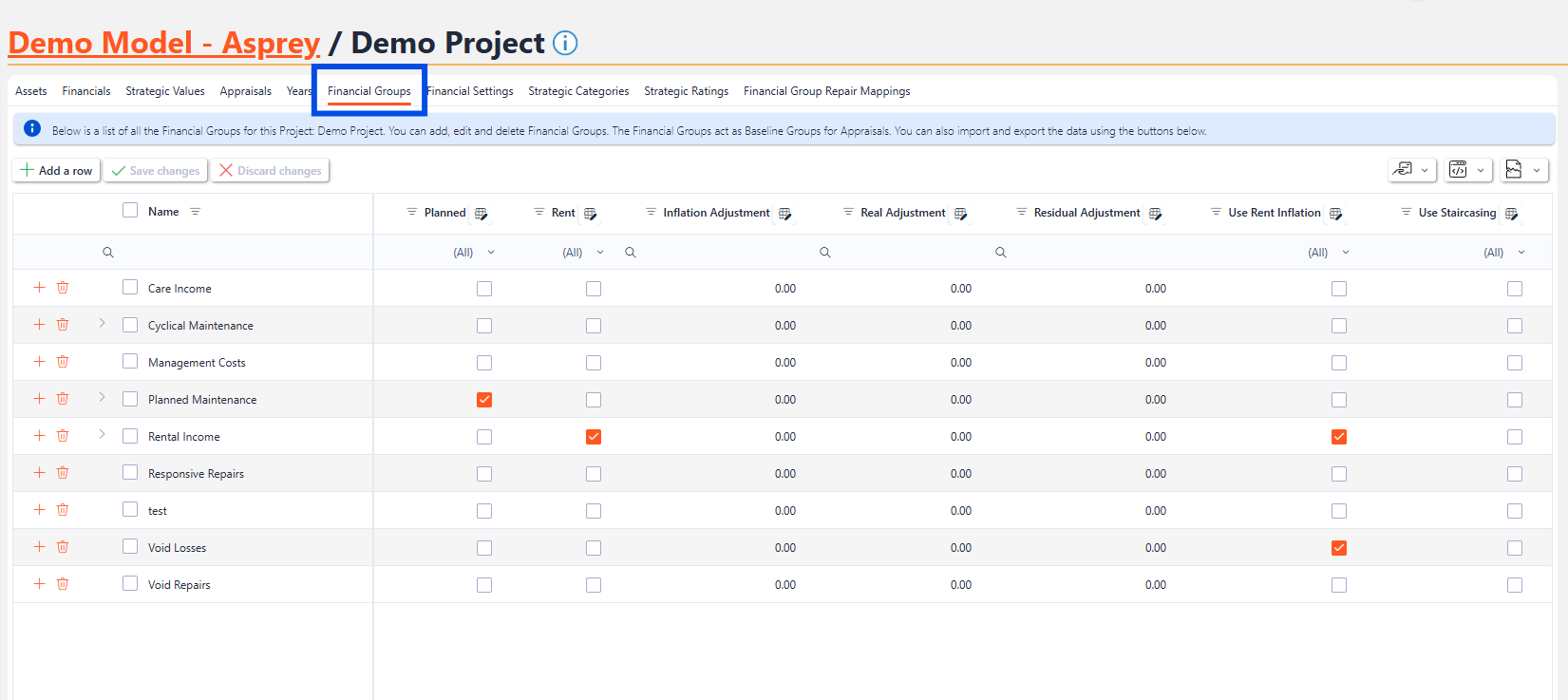Viewport: 1568px width, 700px height.
Task: Open the Name column filter icon
Action: [195, 212]
